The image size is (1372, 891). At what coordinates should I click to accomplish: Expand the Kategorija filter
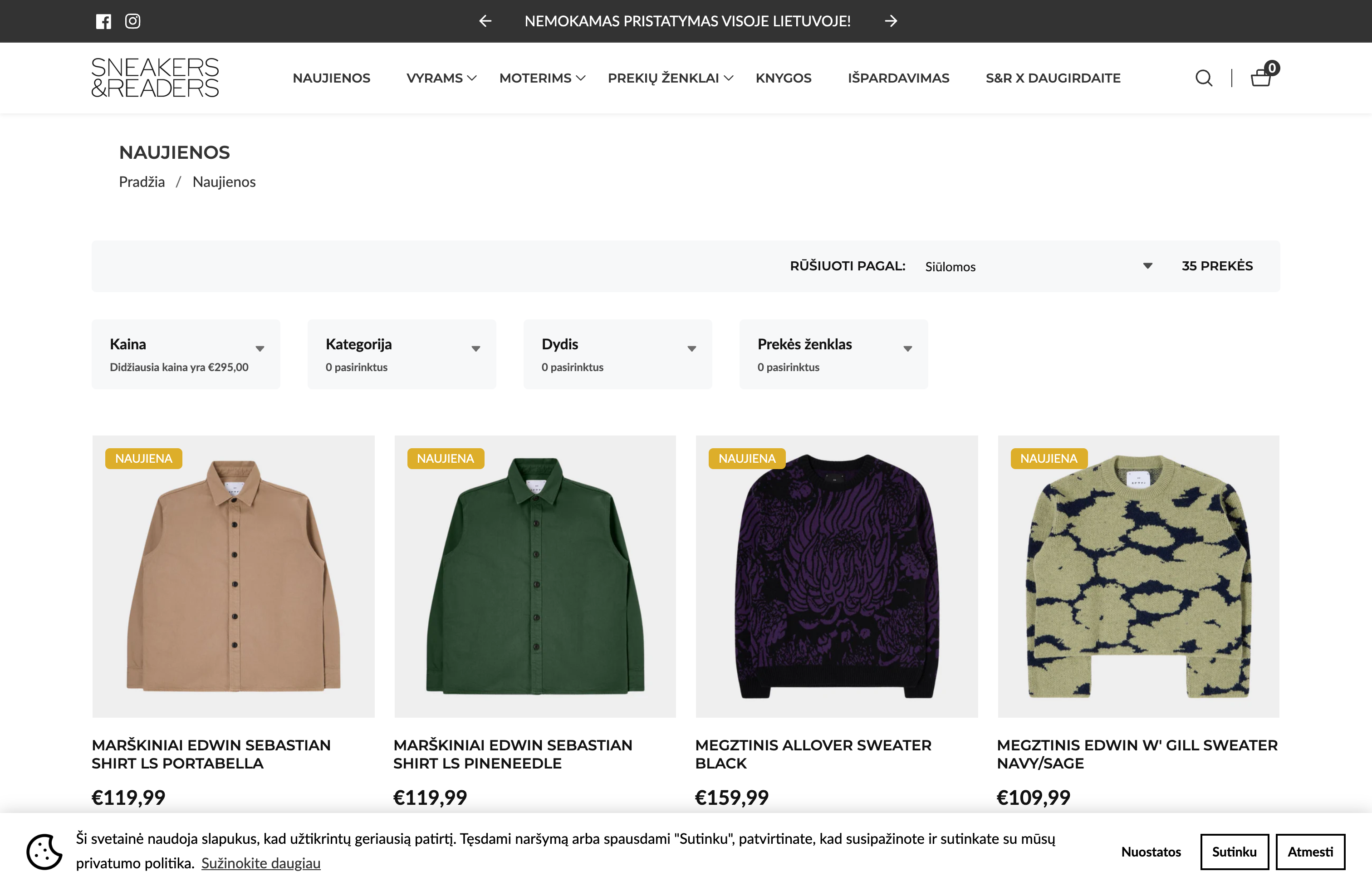(x=401, y=354)
